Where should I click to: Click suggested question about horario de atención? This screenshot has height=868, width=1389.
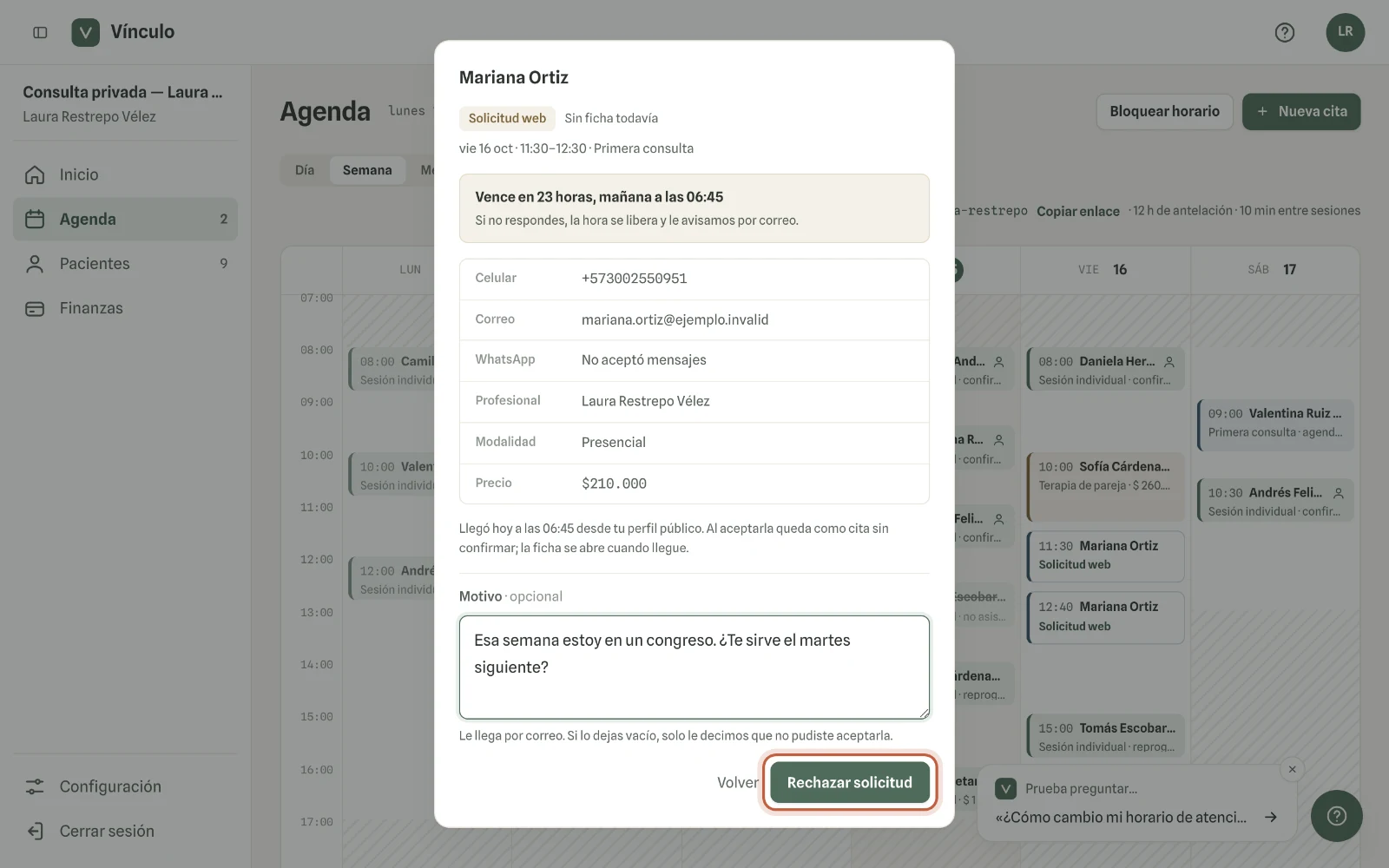[x=1120, y=817]
